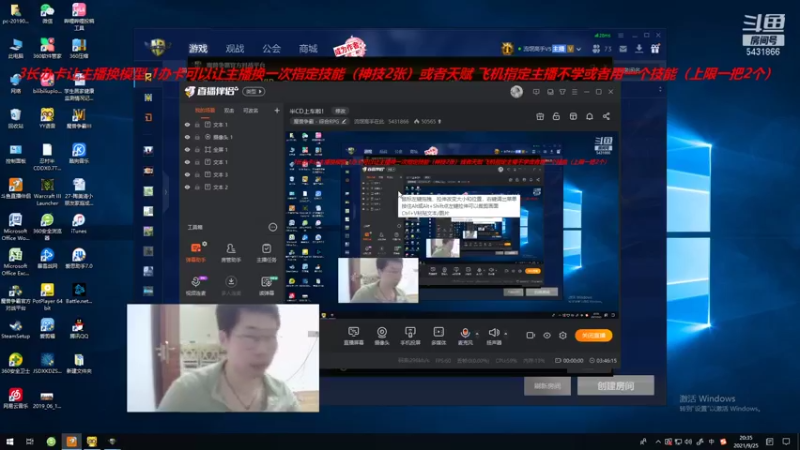Switch to the first scene tab
Screen dimensions: 800x450
point(205,110)
